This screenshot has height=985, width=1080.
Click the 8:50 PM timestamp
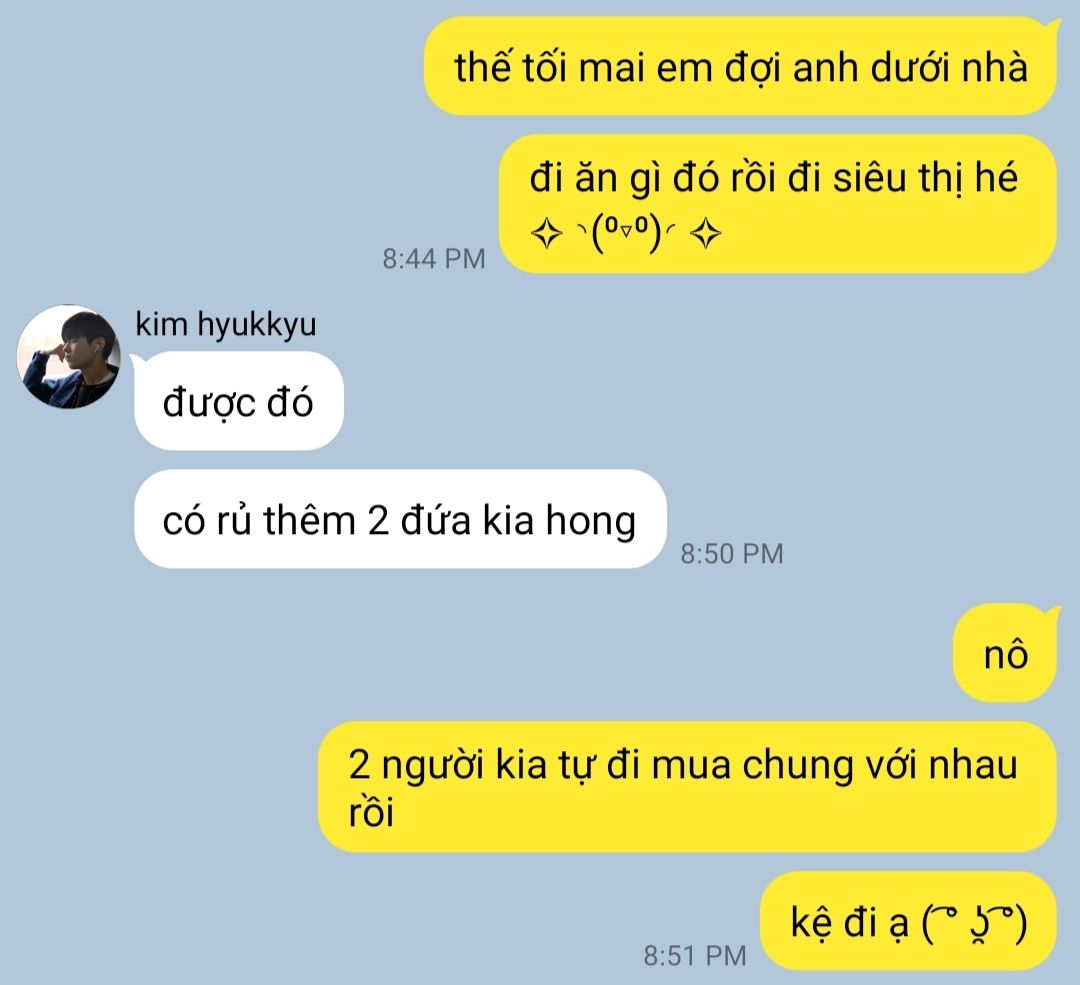pos(732,554)
